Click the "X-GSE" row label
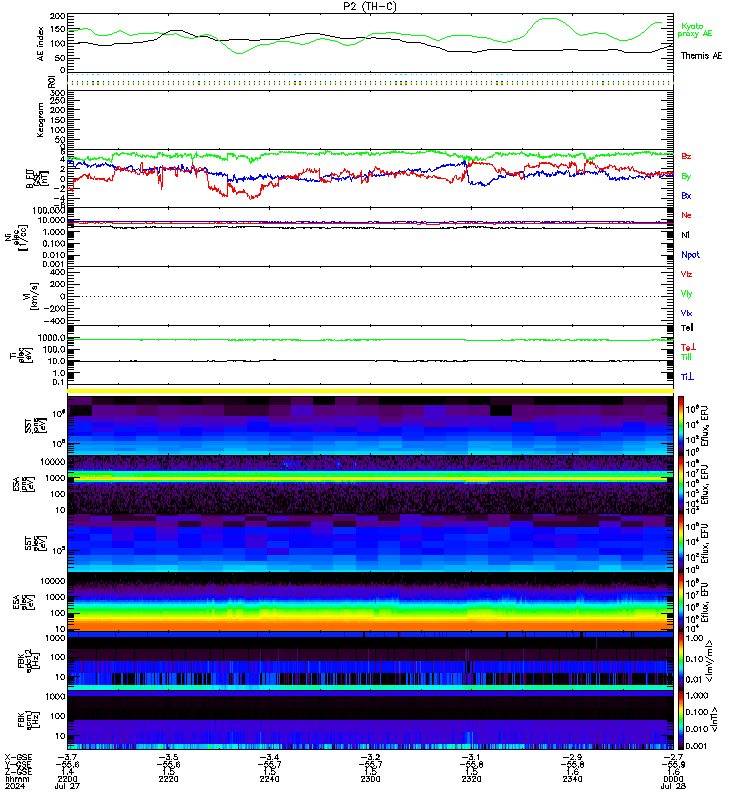The width and height of the screenshot is (750, 800). (x=18, y=757)
